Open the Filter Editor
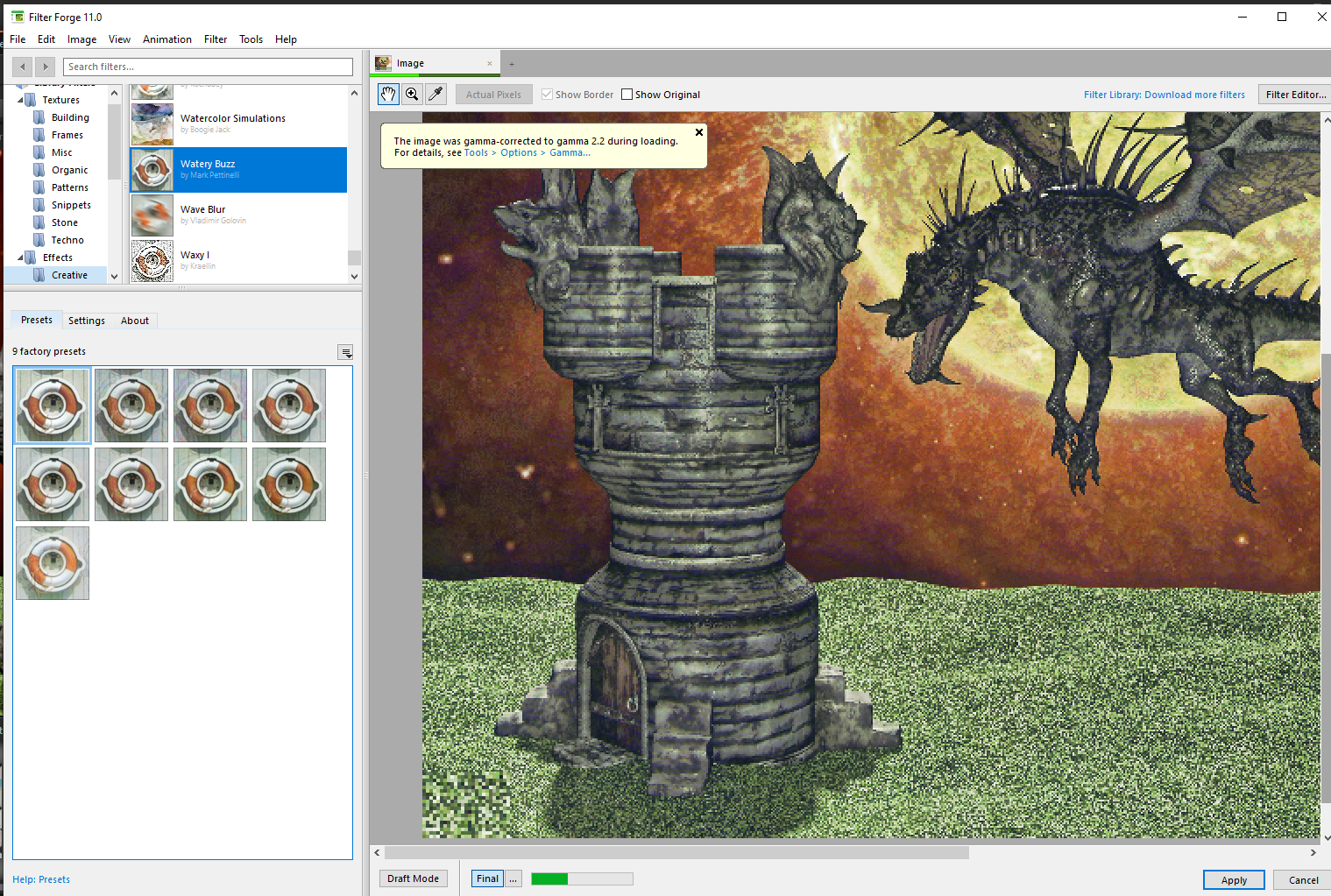The height and width of the screenshot is (896, 1331). pos(1295,95)
